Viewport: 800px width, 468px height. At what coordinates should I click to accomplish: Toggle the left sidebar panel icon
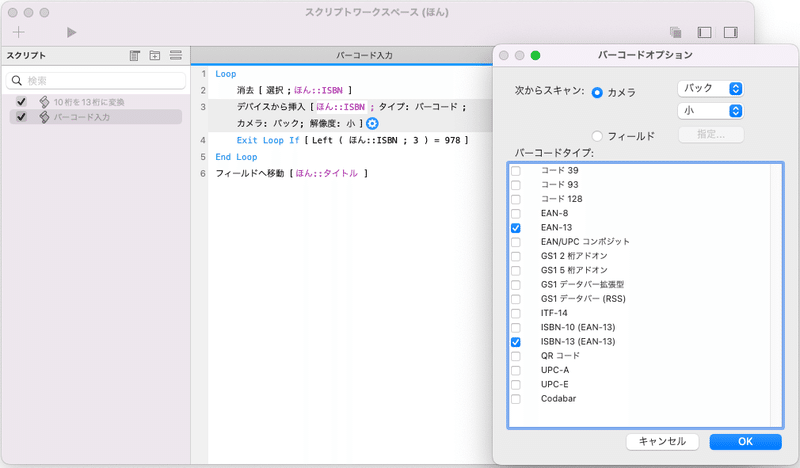point(704,33)
